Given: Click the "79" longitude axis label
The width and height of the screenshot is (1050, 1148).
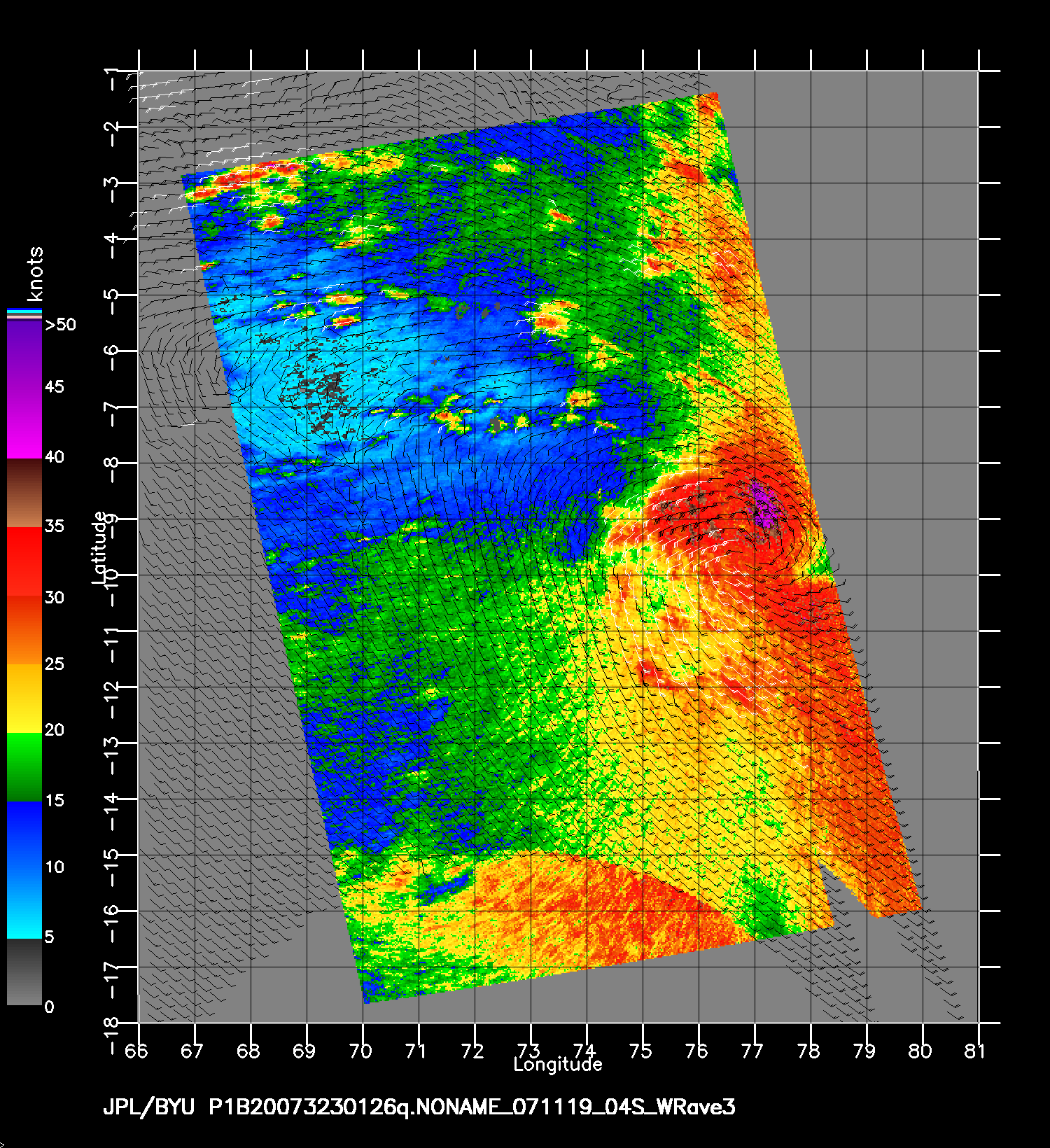Looking at the screenshot, I should 864,1051.
